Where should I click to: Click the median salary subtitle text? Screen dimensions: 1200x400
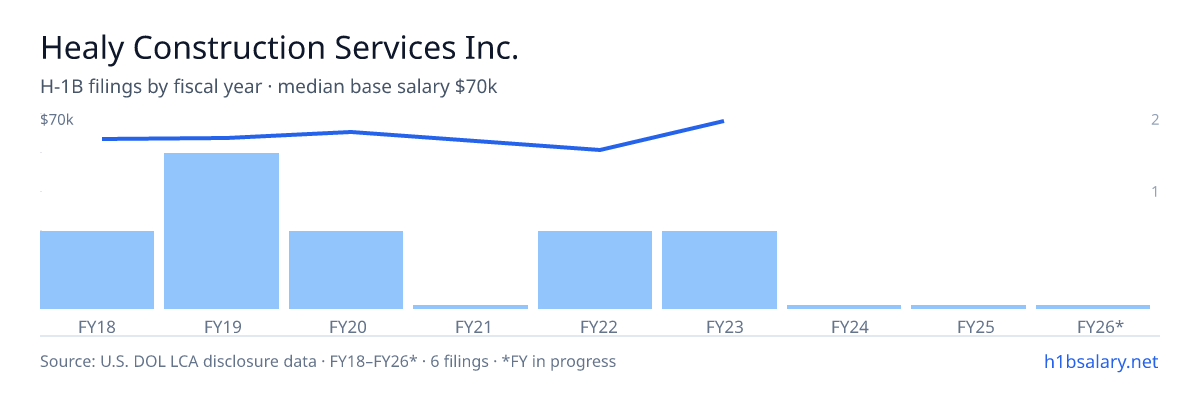tap(269, 87)
